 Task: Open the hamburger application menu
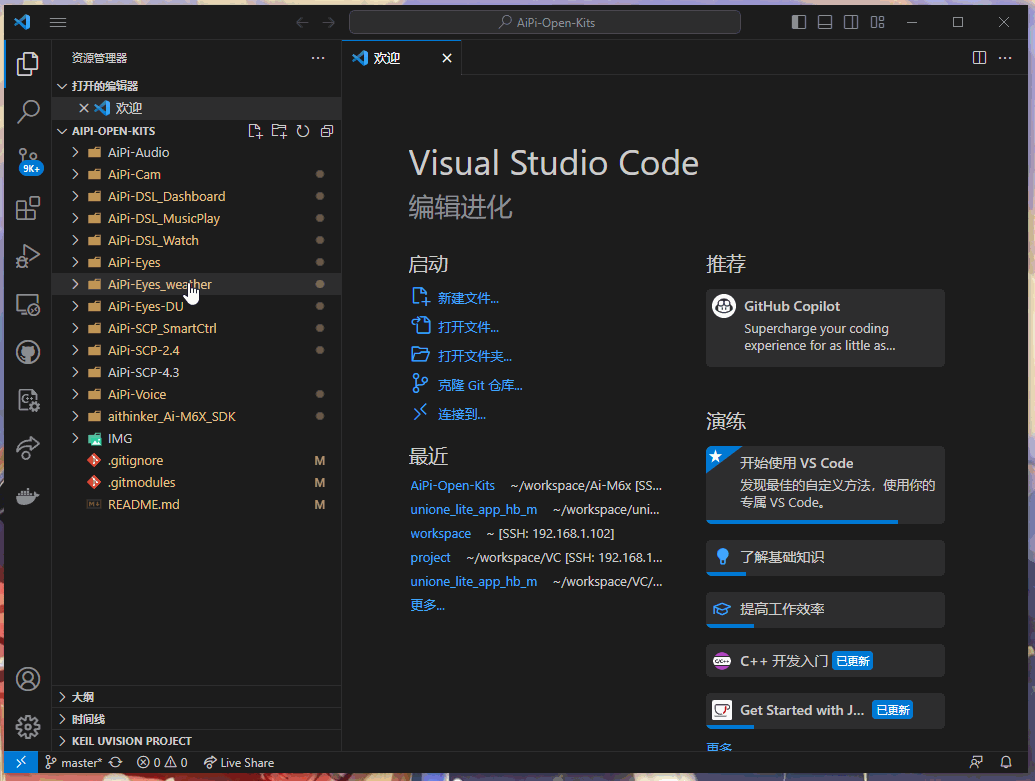(58, 22)
